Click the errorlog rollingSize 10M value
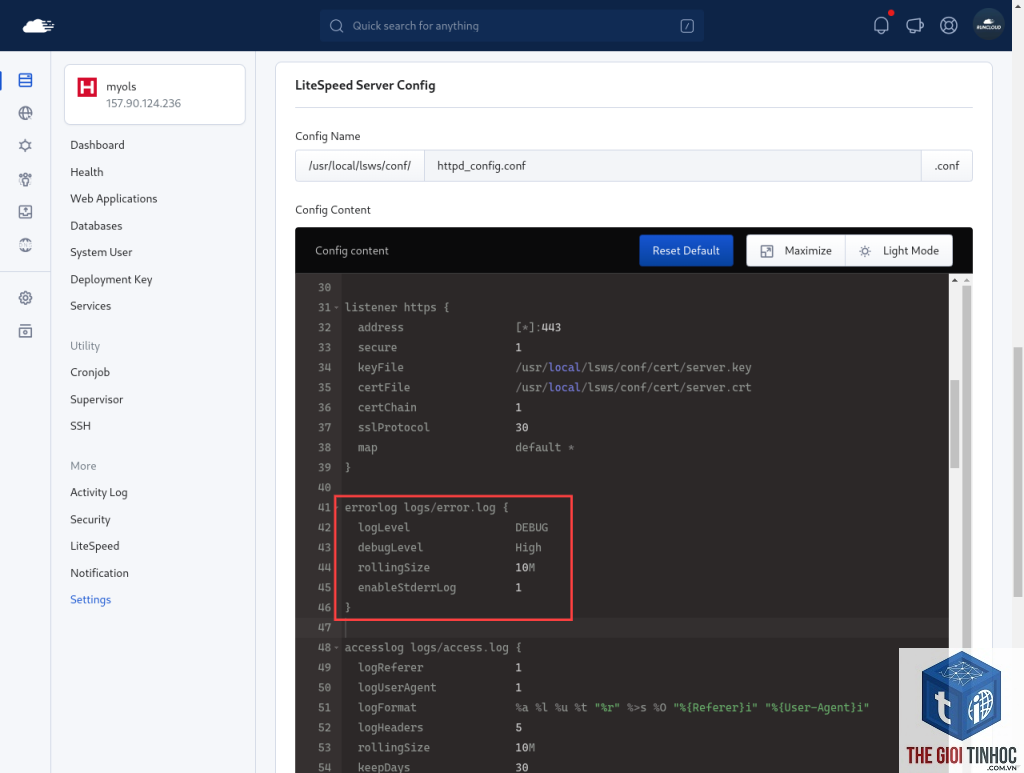Viewport: 1024px width, 773px height. pyautogui.click(x=525, y=567)
